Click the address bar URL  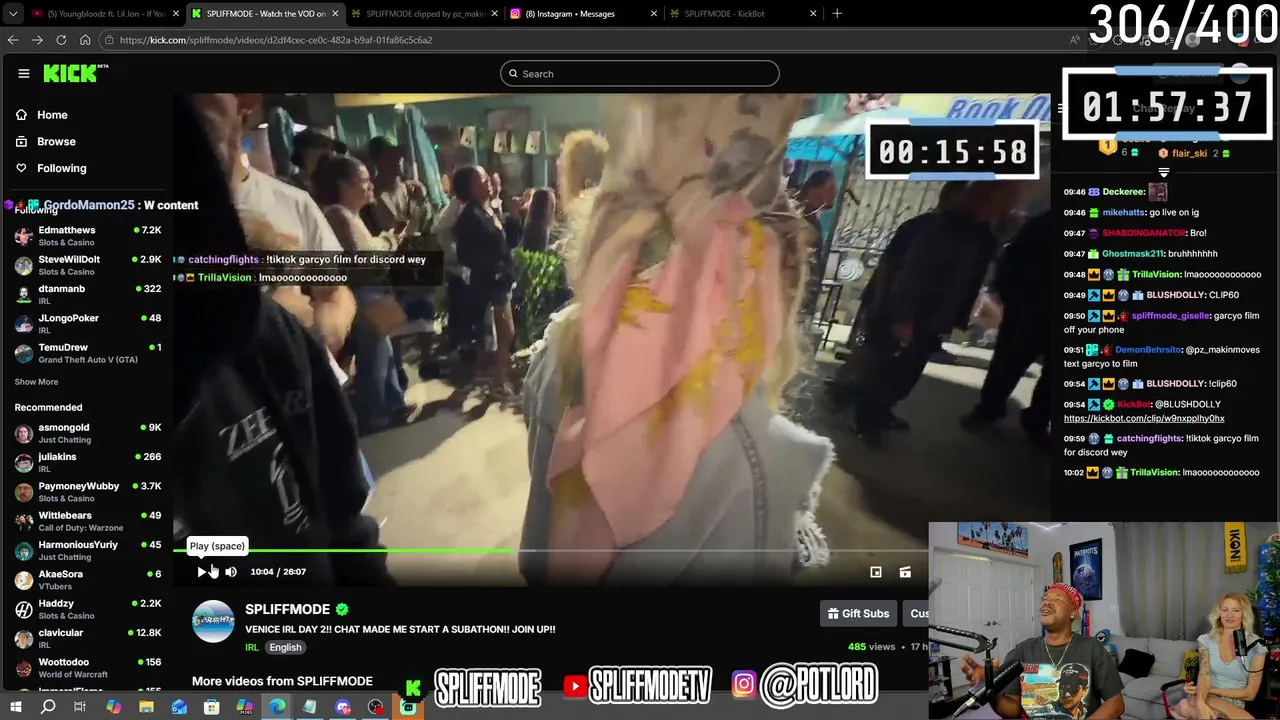(276, 40)
